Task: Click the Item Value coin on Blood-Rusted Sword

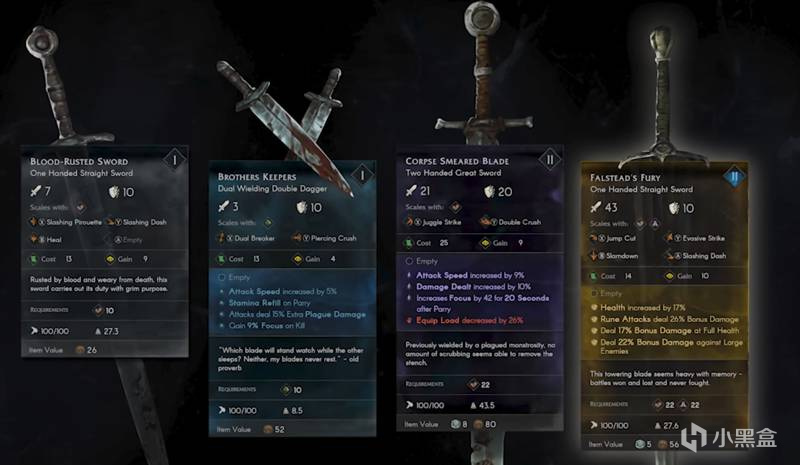Action: [x=80, y=350]
